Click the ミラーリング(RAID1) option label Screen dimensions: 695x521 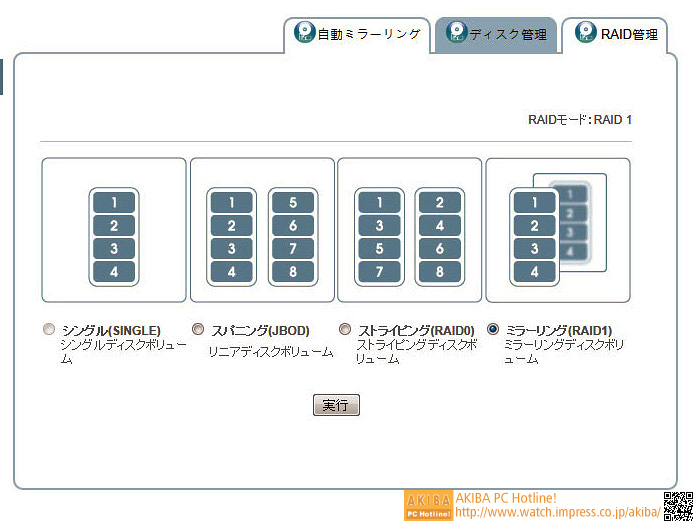559,330
